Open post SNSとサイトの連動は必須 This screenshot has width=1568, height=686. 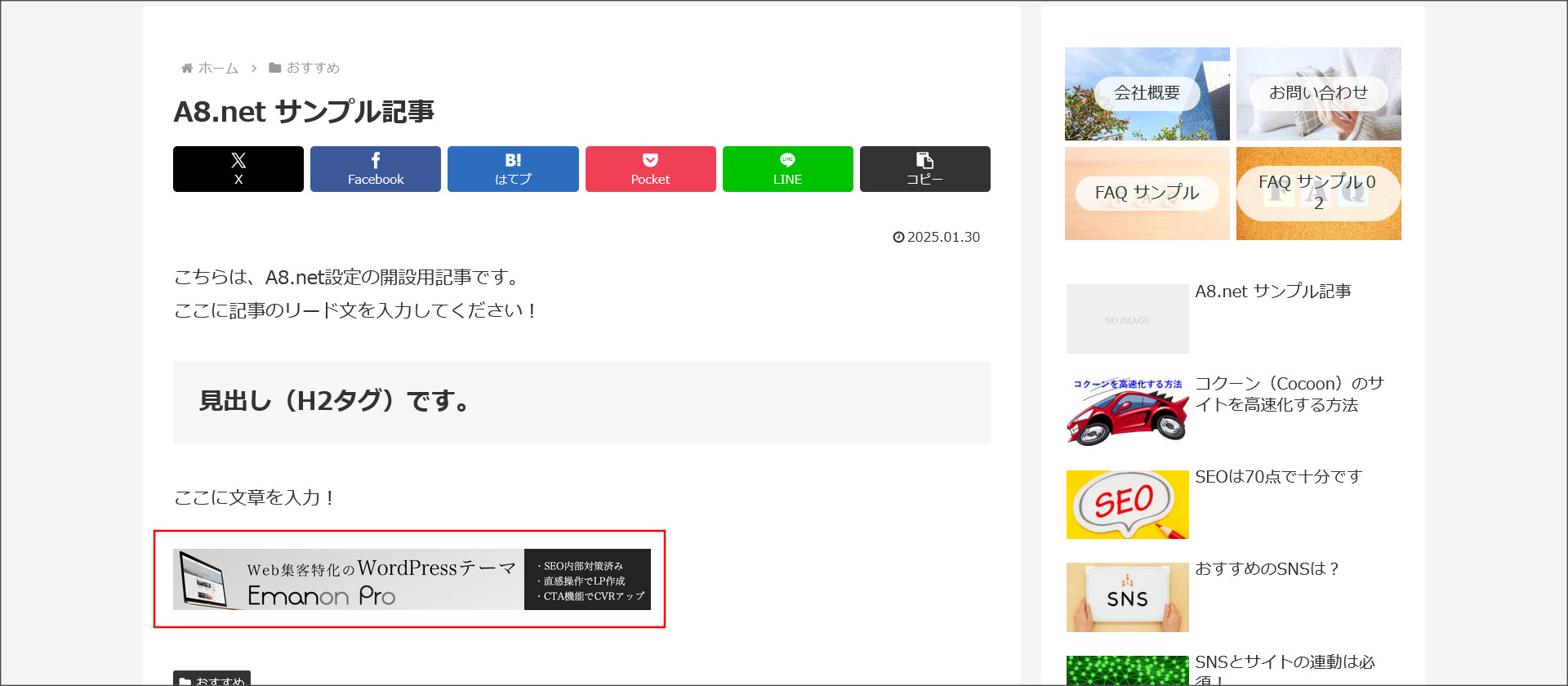pos(1285,670)
